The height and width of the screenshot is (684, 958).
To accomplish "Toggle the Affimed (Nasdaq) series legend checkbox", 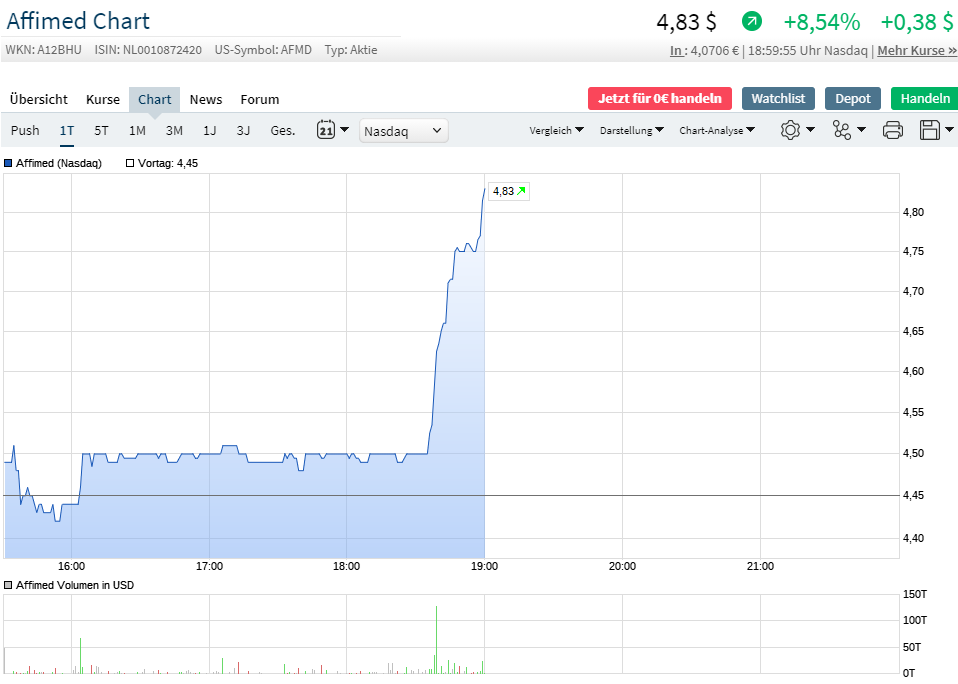I will (x=10, y=164).
